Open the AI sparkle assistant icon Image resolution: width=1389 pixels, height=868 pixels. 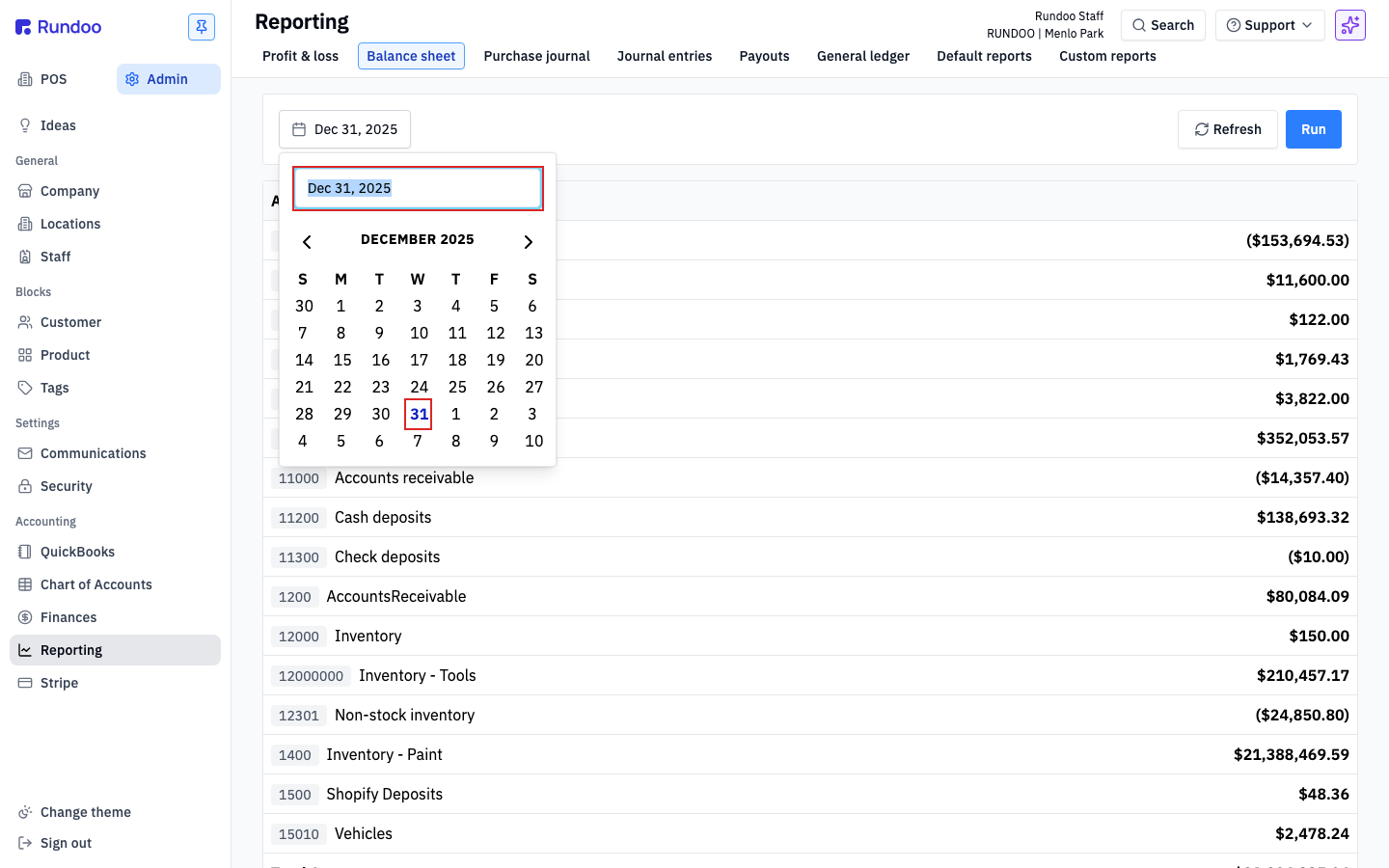(x=1350, y=25)
